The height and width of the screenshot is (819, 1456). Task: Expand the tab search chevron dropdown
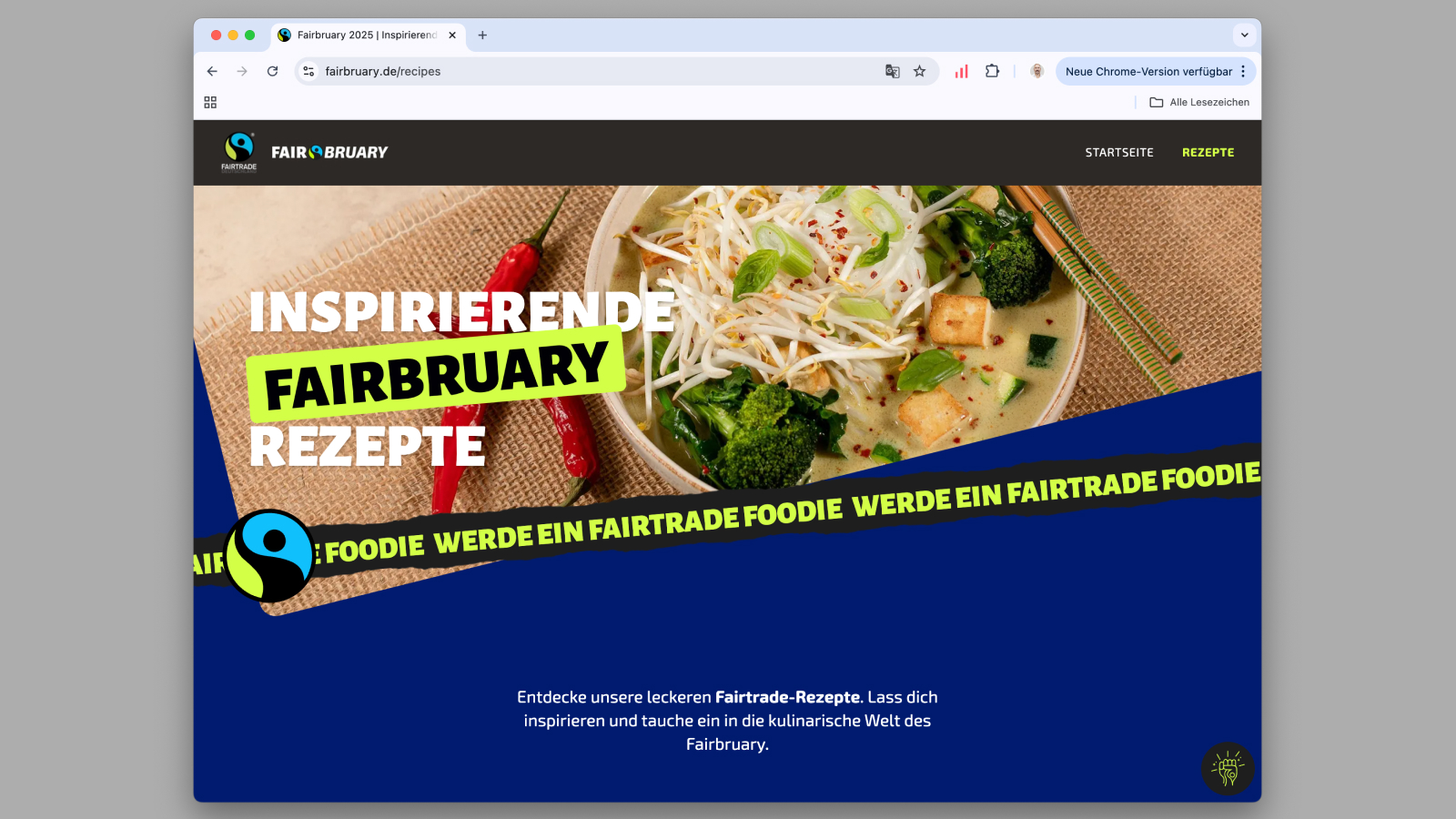click(1244, 35)
